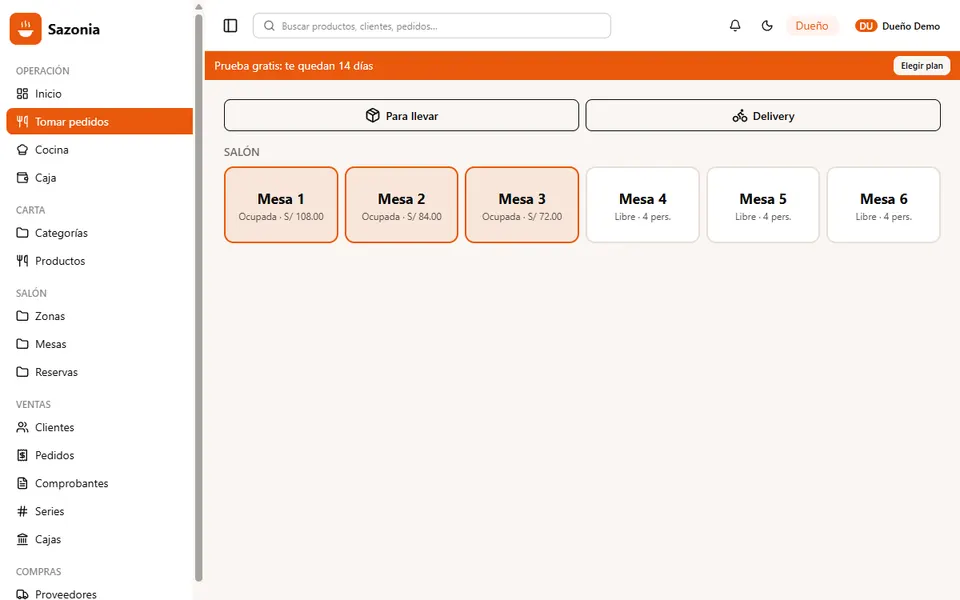Viewport: 960px width, 600px height.
Task: Click the Mesas folder icon
Action: pos(22,344)
